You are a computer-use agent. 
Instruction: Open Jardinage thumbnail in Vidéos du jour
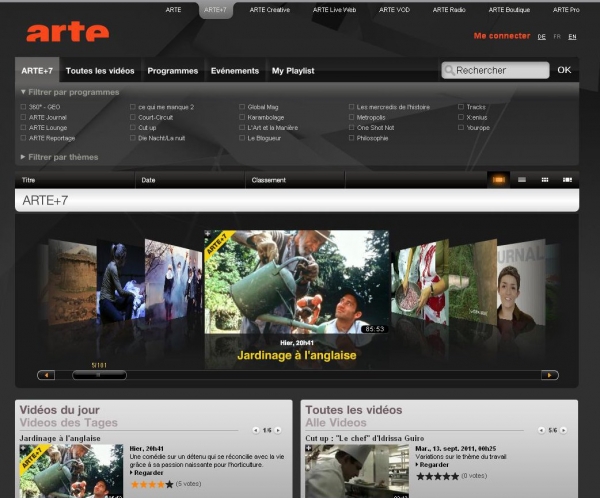click(x=71, y=471)
